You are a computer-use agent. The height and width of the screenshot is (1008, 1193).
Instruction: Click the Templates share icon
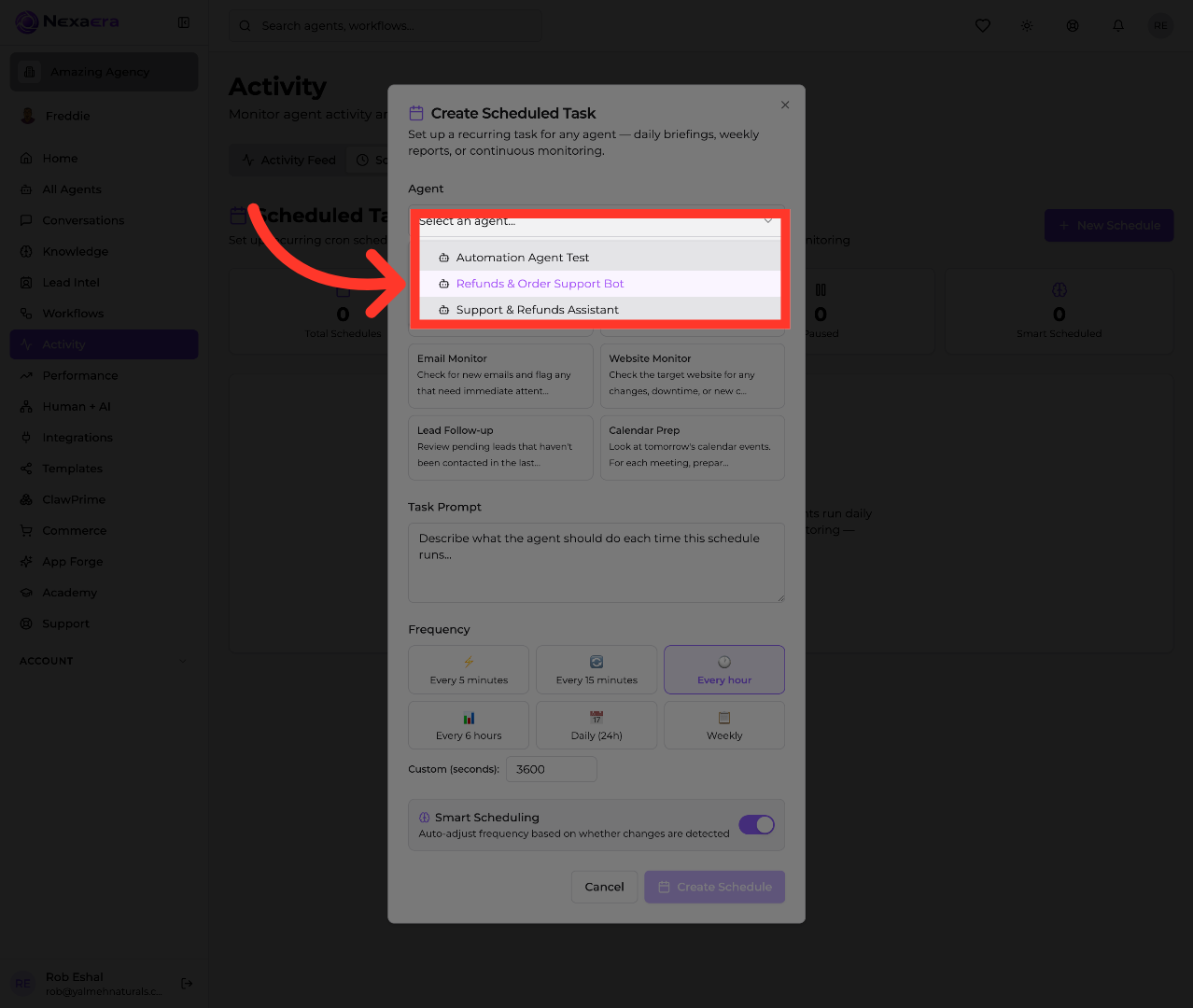click(26, 469)
